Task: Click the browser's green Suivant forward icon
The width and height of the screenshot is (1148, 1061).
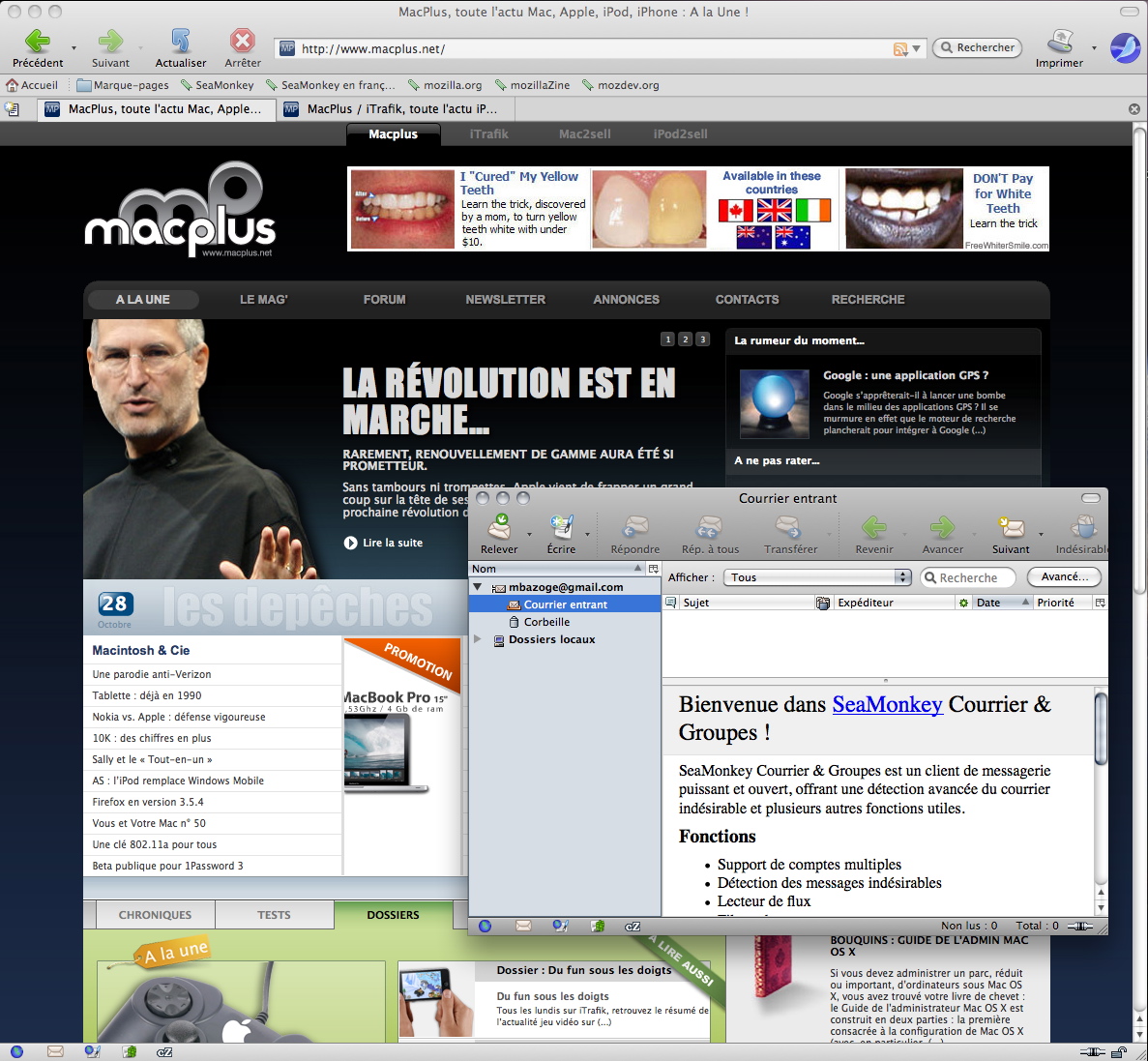Action: coord(110,41)
